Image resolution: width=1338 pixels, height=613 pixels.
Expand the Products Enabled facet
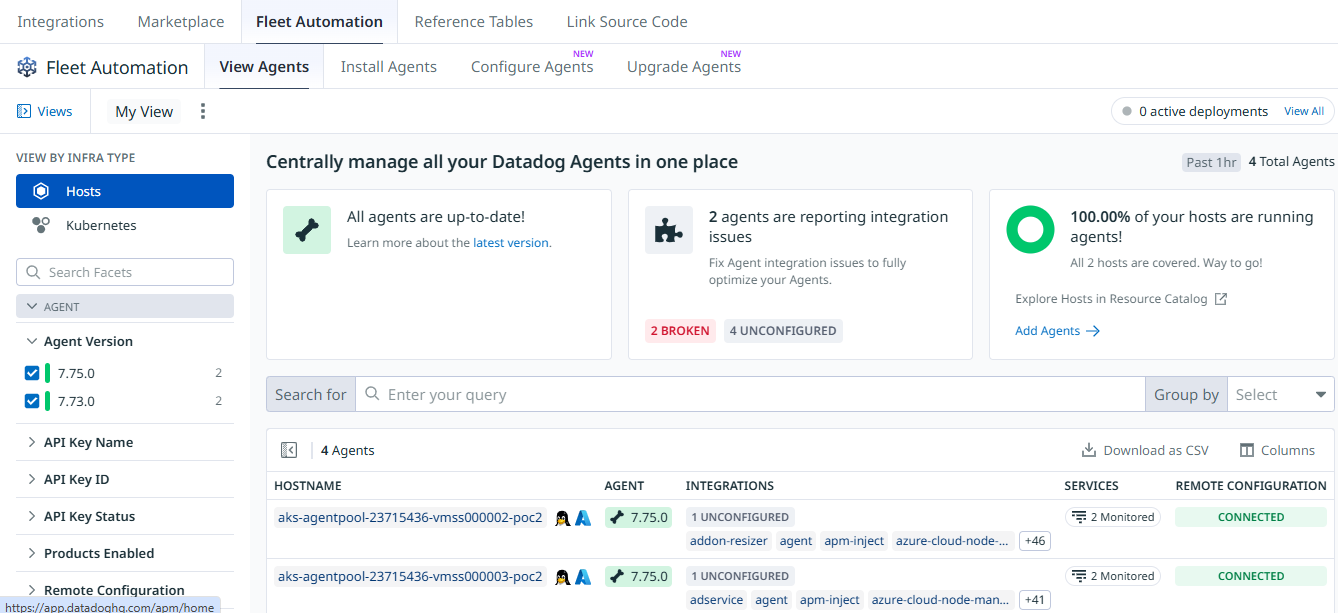[x=98, y=553]
